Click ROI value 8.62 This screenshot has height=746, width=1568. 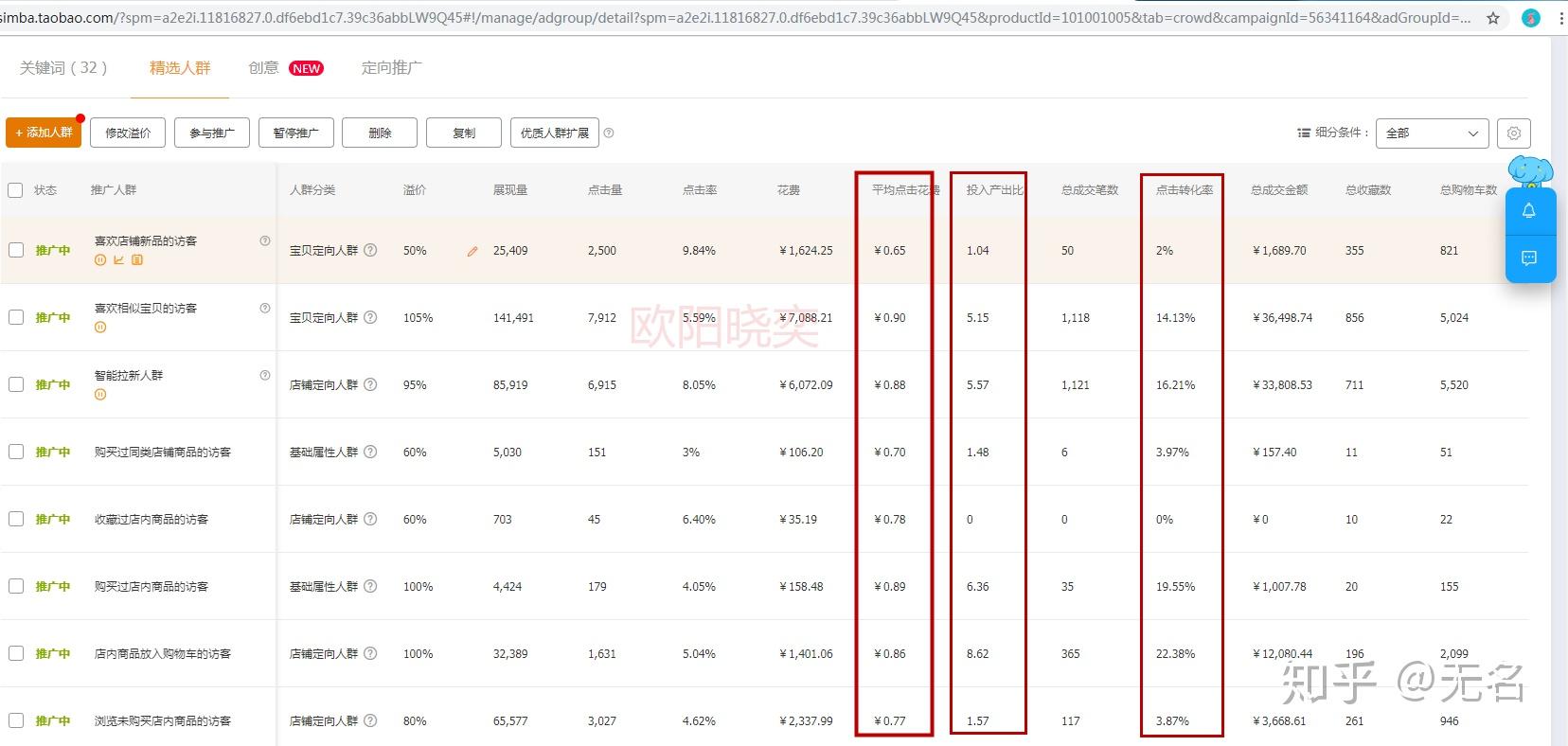(977, 653)
